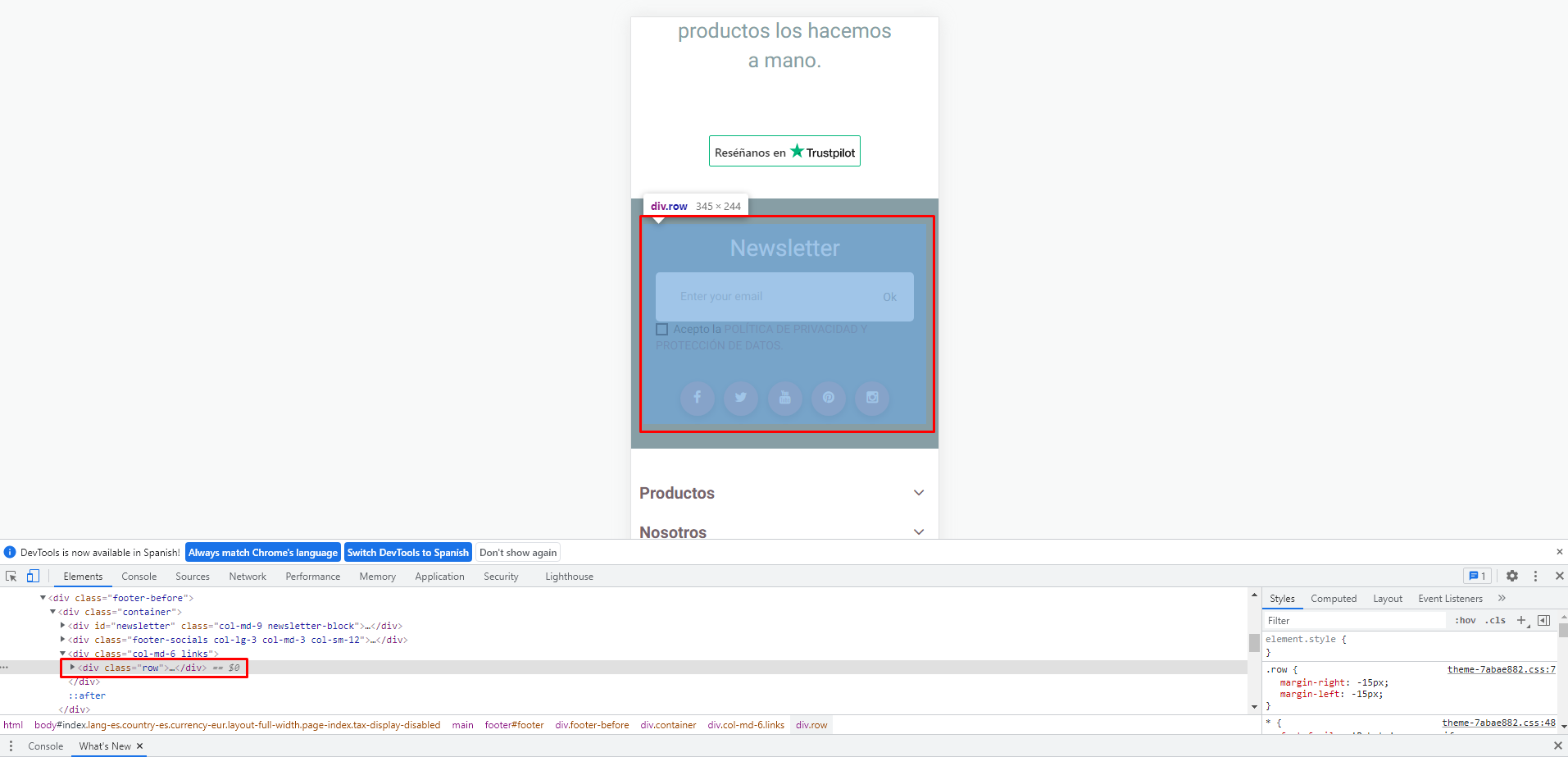Open the Application tab
The height and width of the screenshot is (757, 1568).
pos(440,577)
